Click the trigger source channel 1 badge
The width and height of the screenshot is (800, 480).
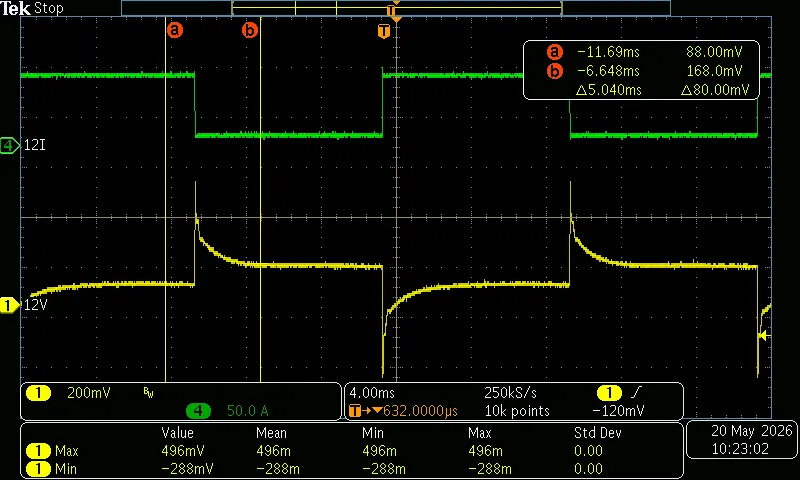609,393
